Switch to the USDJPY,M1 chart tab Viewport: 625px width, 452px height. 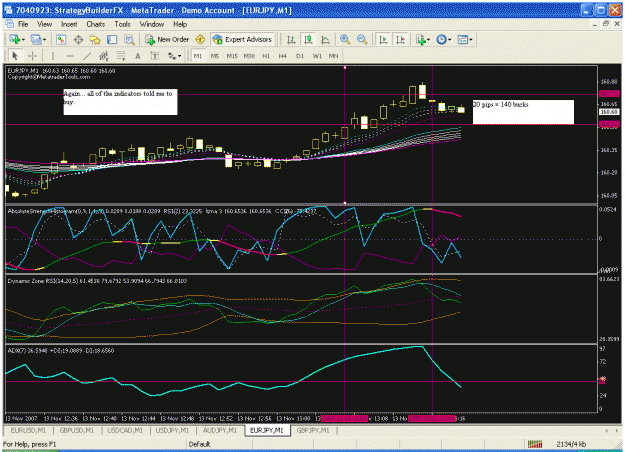(172, 430)
